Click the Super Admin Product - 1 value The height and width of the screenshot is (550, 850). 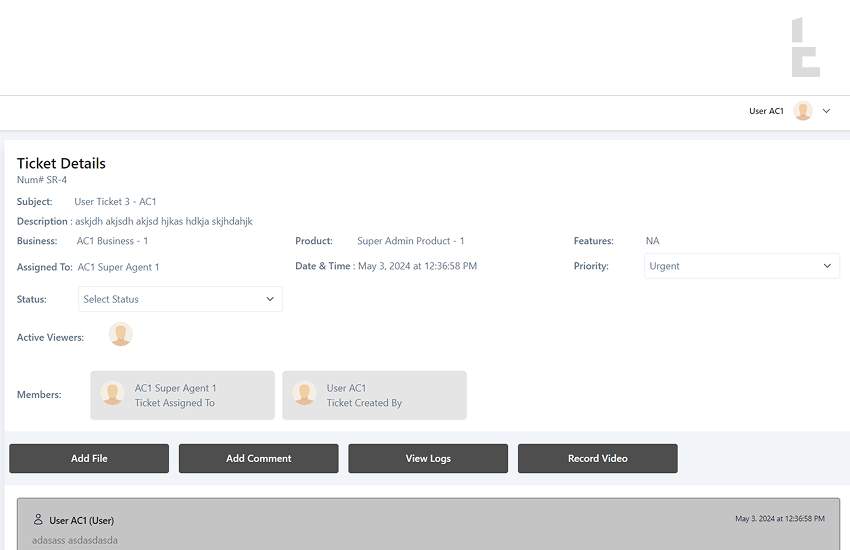410,241
